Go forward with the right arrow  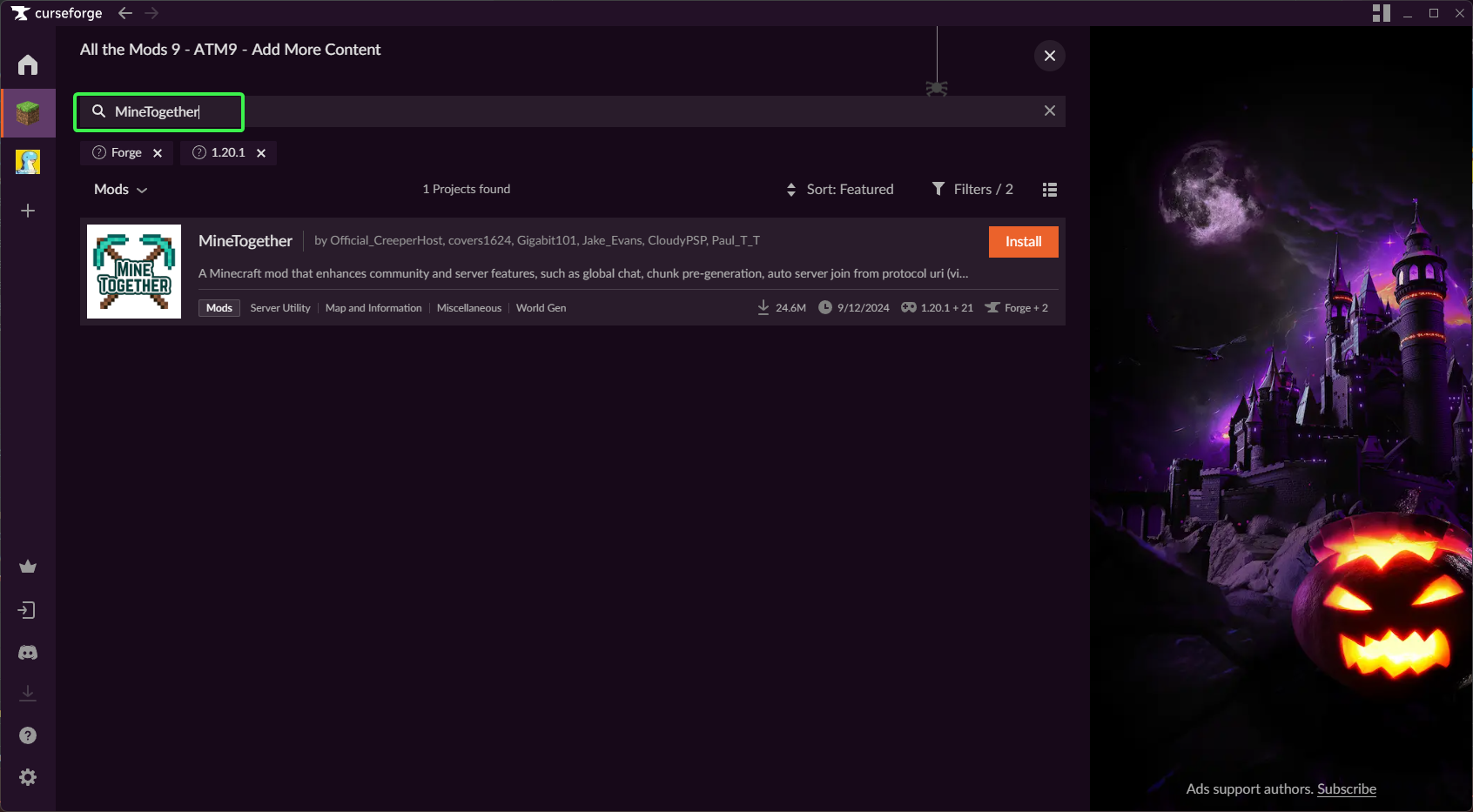[x=151, y=13]
